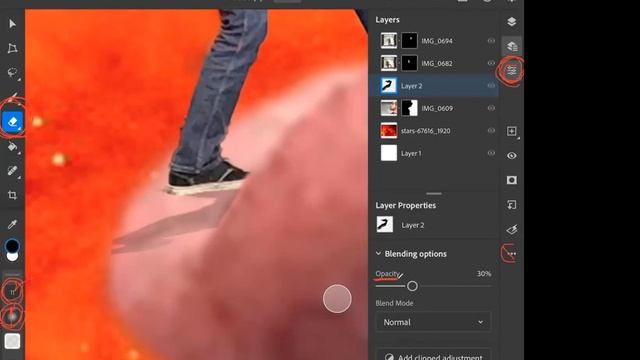Tap the panel divider grab handle
Viewport: 640px width, 360px height.
(x=434, y=193)
